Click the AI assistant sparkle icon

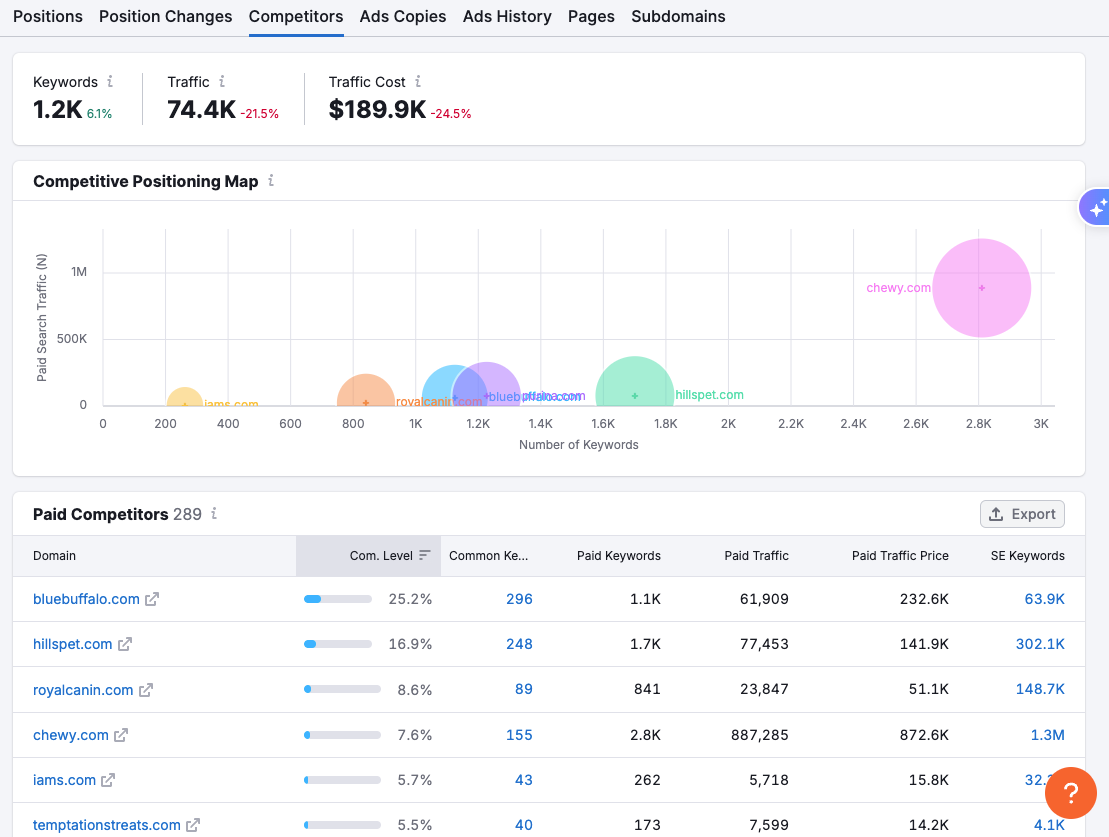coord(1097,207)
